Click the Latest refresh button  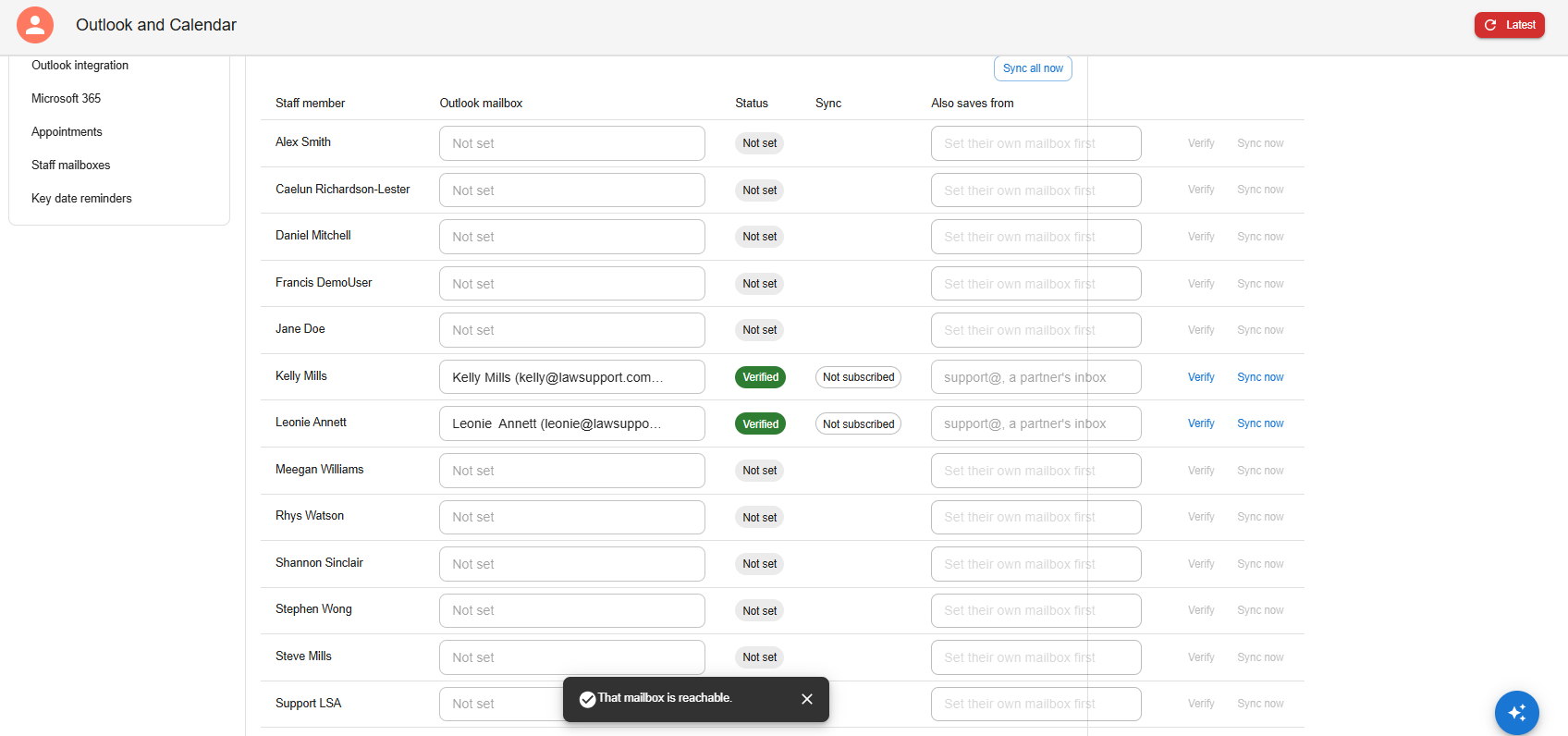click(1510, 25)
